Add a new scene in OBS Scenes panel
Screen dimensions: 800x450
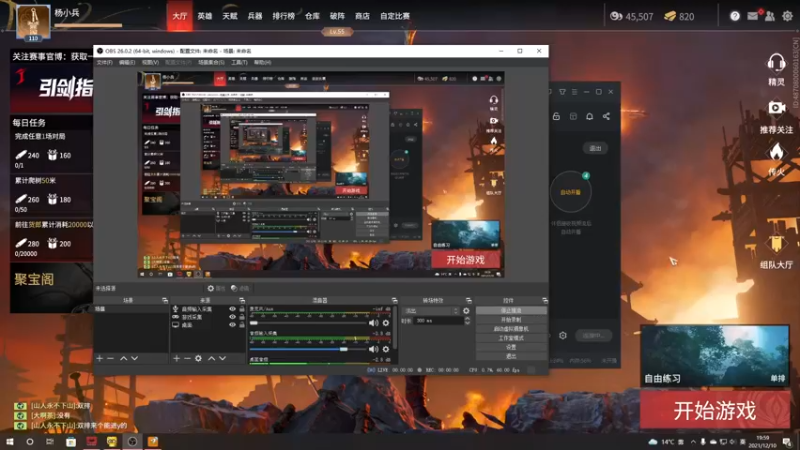click(x=99, y=358)
